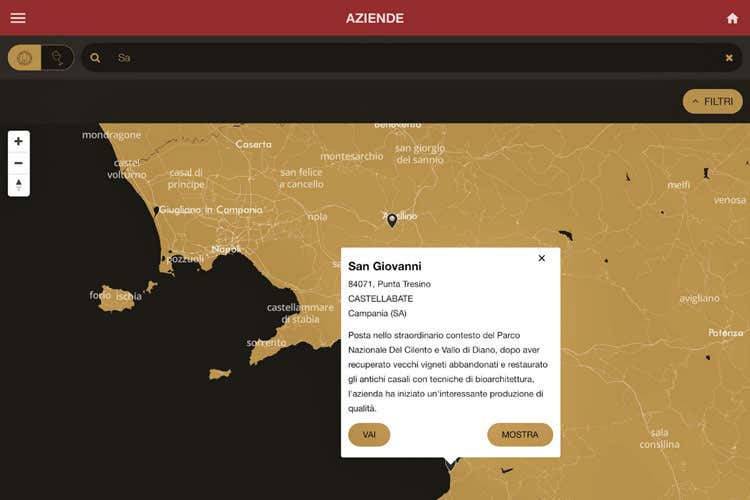Click the avigliano map label
The width and height of the screenshot is (750, 500).
(x=699, y=299)
